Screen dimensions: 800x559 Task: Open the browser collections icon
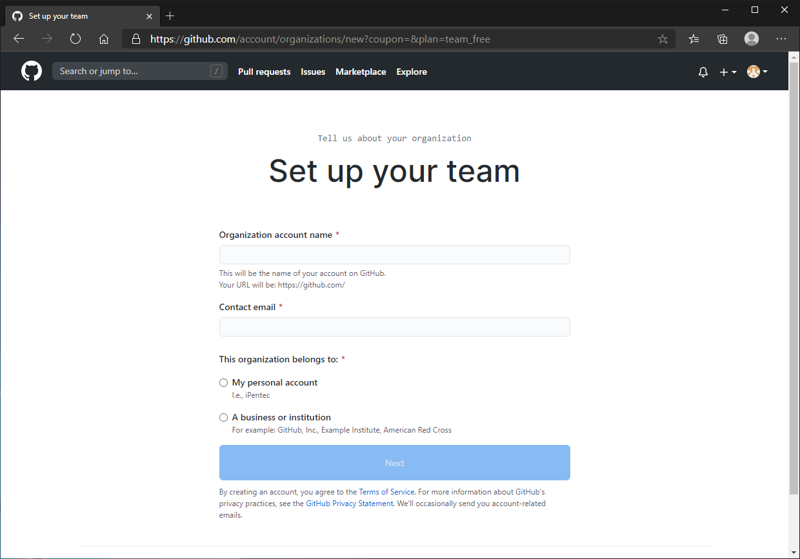coord(722,39)
